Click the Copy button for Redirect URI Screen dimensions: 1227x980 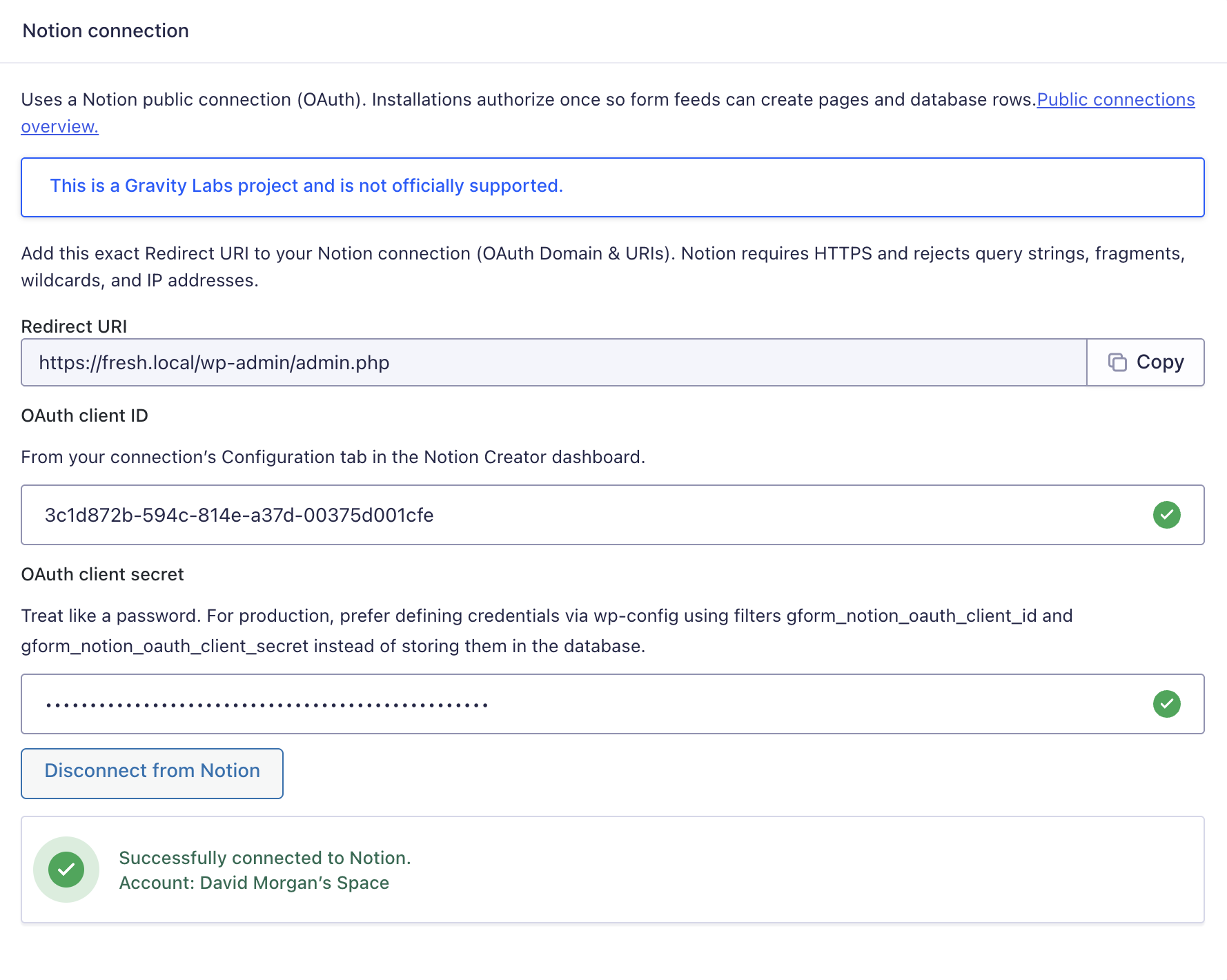1146,362
